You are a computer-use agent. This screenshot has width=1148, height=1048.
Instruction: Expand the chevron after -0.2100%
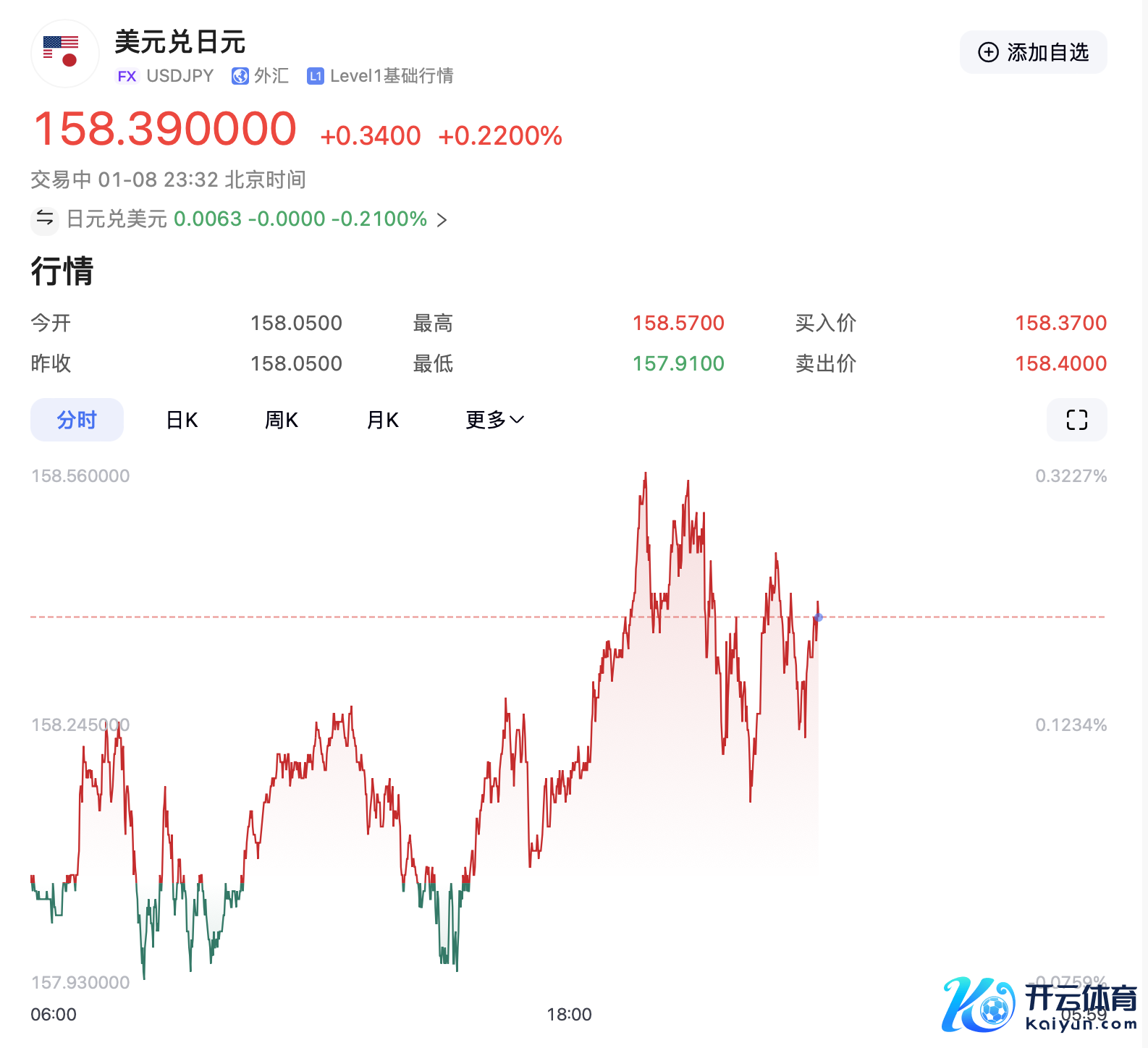(442, 219)
